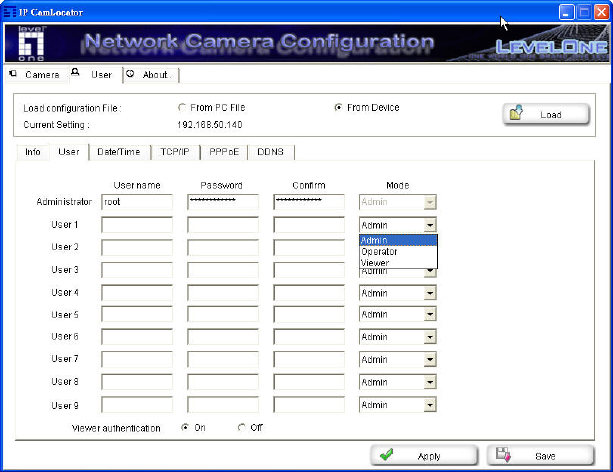Switch to the TCP/IP tab
The width and height of the screenshot is (613, 472).
pos(175,152)
